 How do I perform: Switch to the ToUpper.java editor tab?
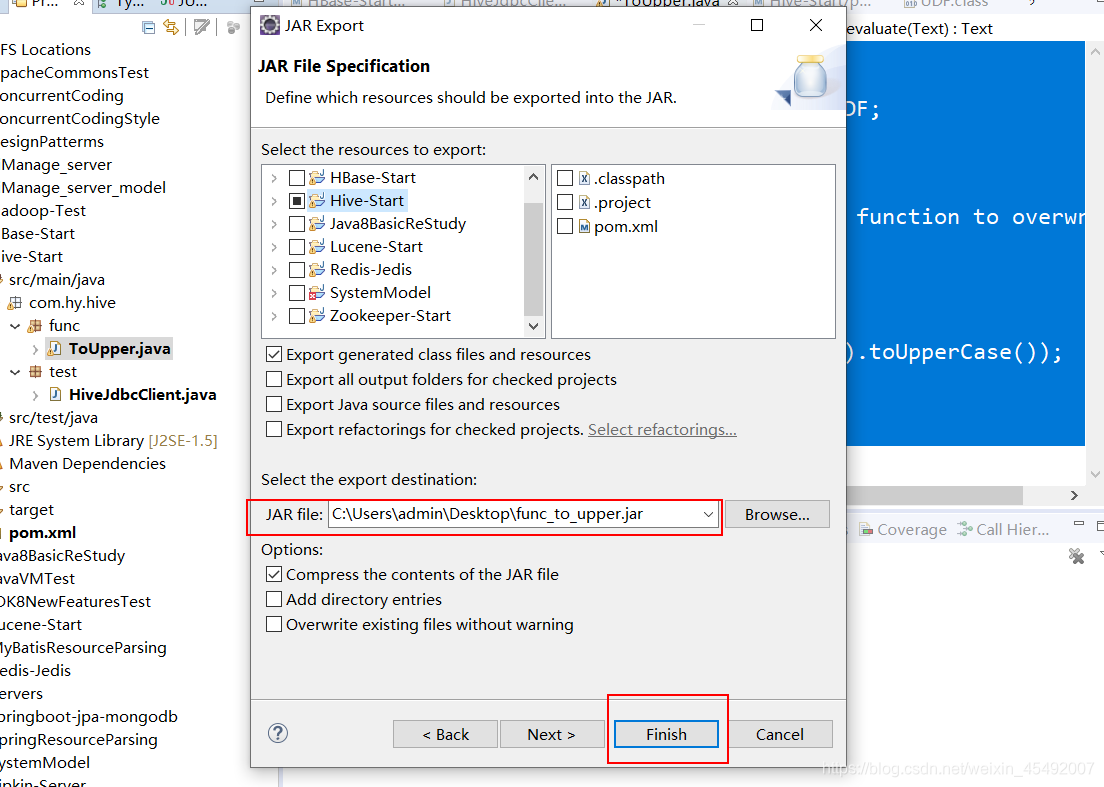(x=665, y=4)
